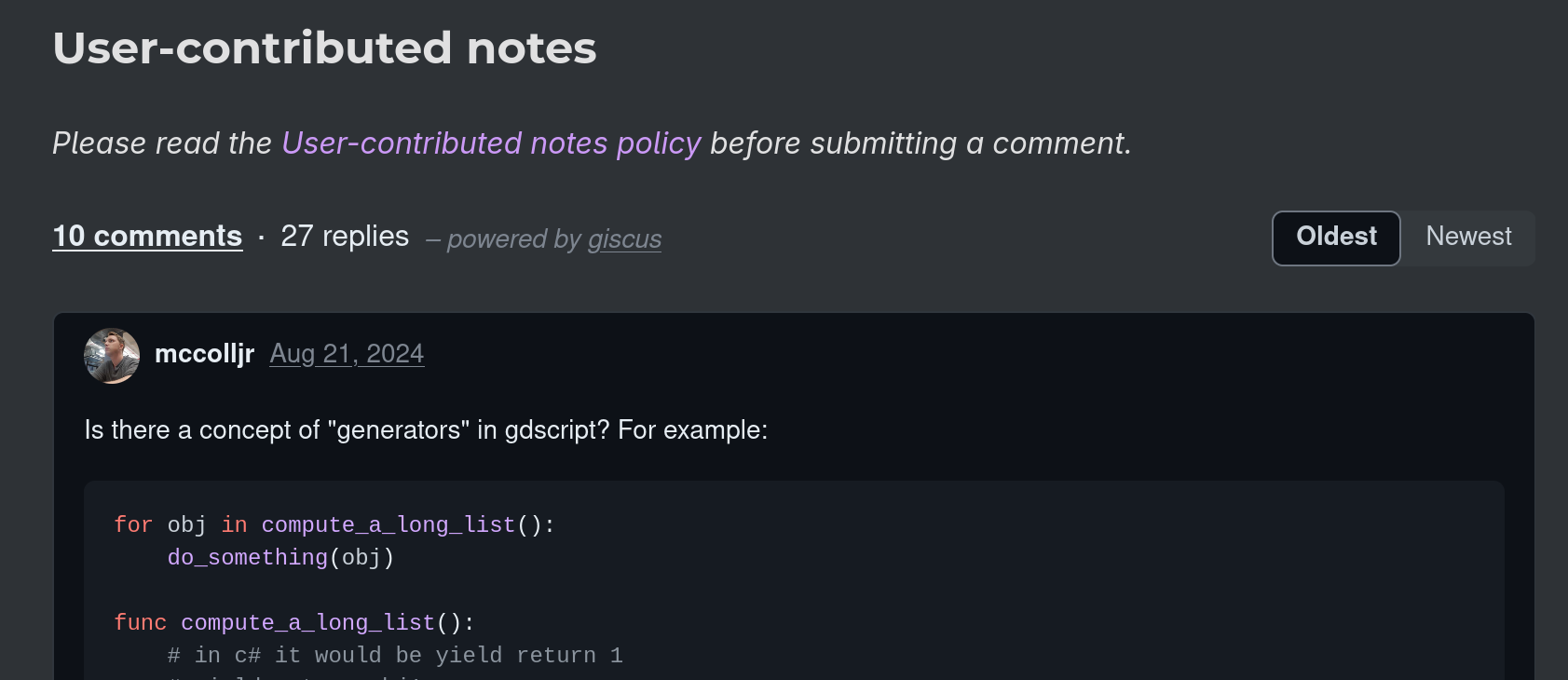Viewport: 1568px width, 680px height.
Task: Click 'before submitting a comment' text
Action: [x=920, y=143]
